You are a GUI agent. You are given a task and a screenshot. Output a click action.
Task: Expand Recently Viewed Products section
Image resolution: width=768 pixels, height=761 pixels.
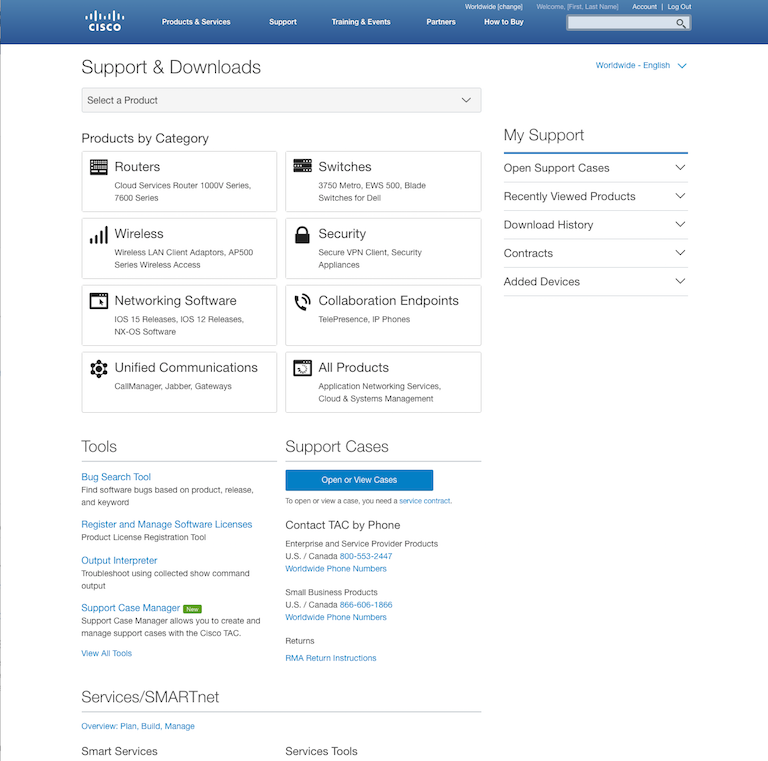596,196
